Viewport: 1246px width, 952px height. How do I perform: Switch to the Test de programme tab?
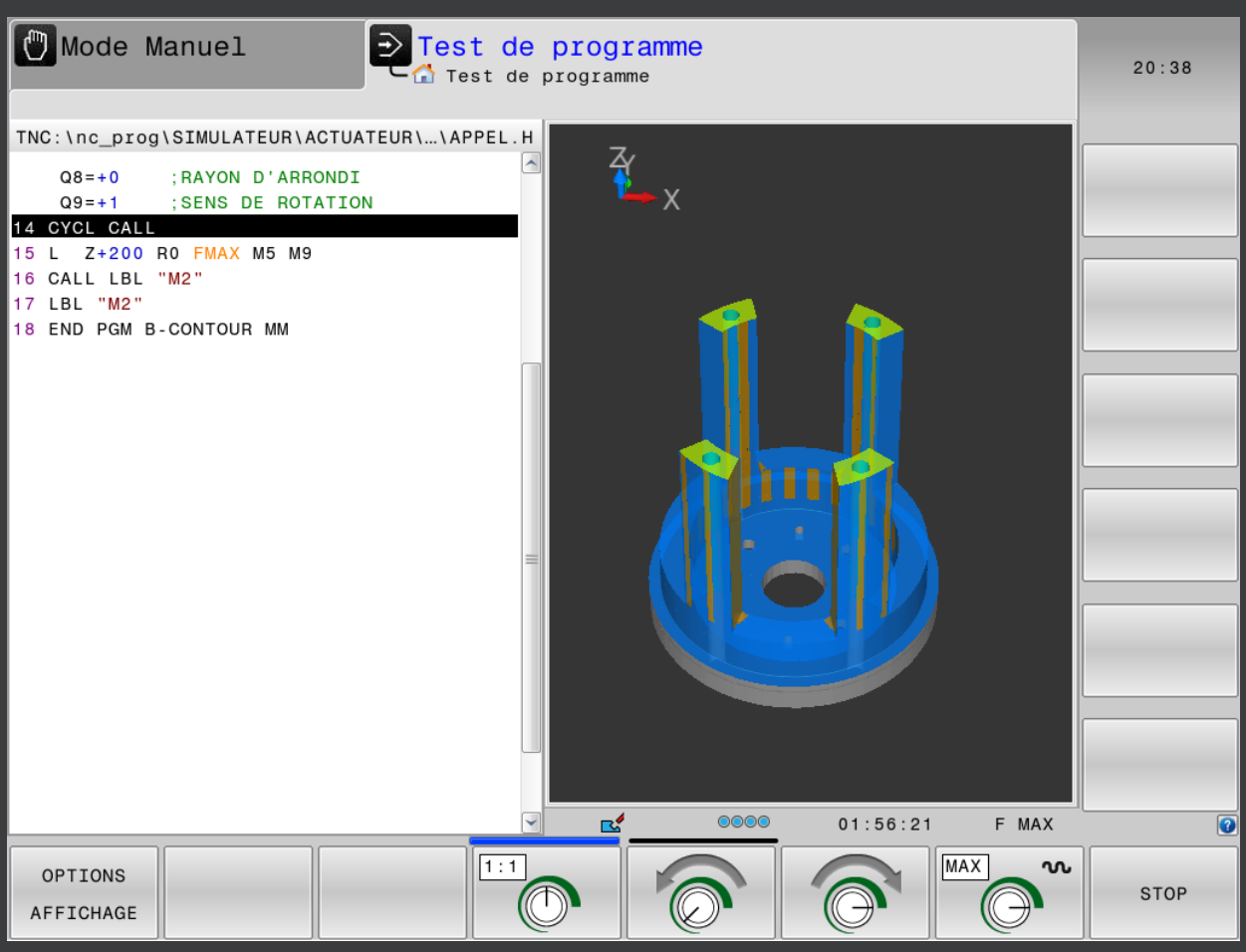click(560, 47)
